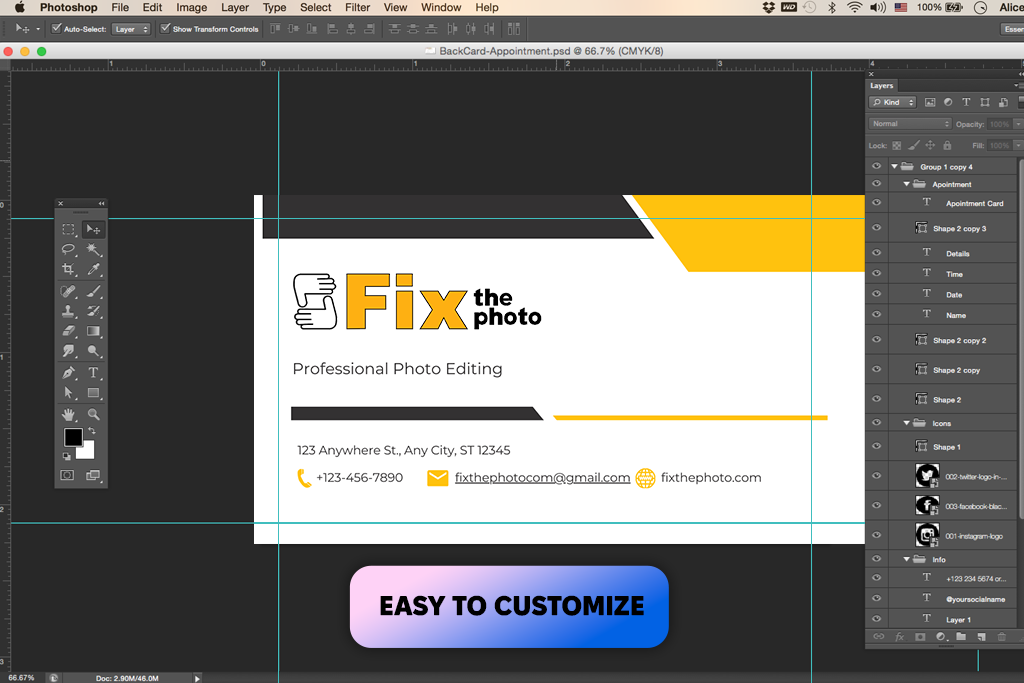
Task: Open the Fill slider dropdown
Action: point(1017,146)
